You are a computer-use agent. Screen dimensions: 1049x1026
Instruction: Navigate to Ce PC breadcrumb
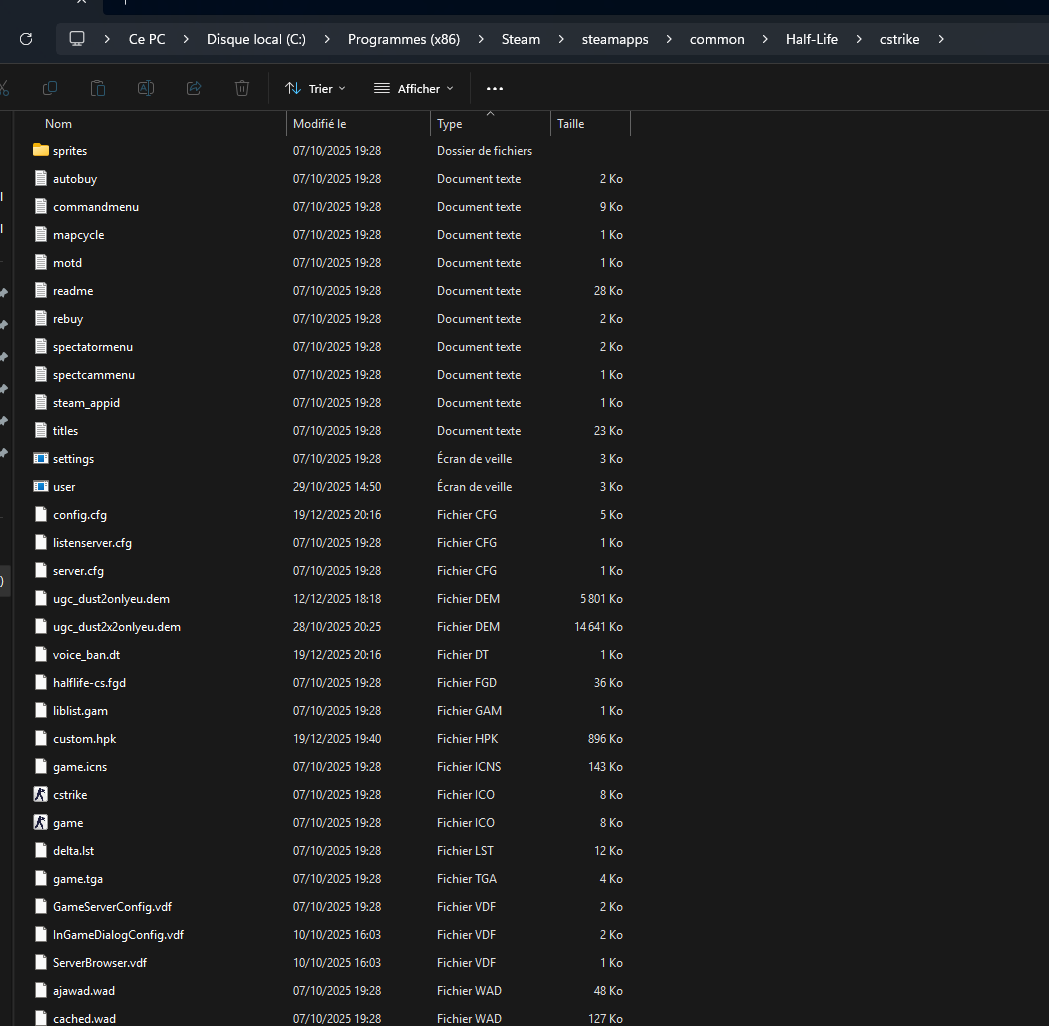[147, 39]
